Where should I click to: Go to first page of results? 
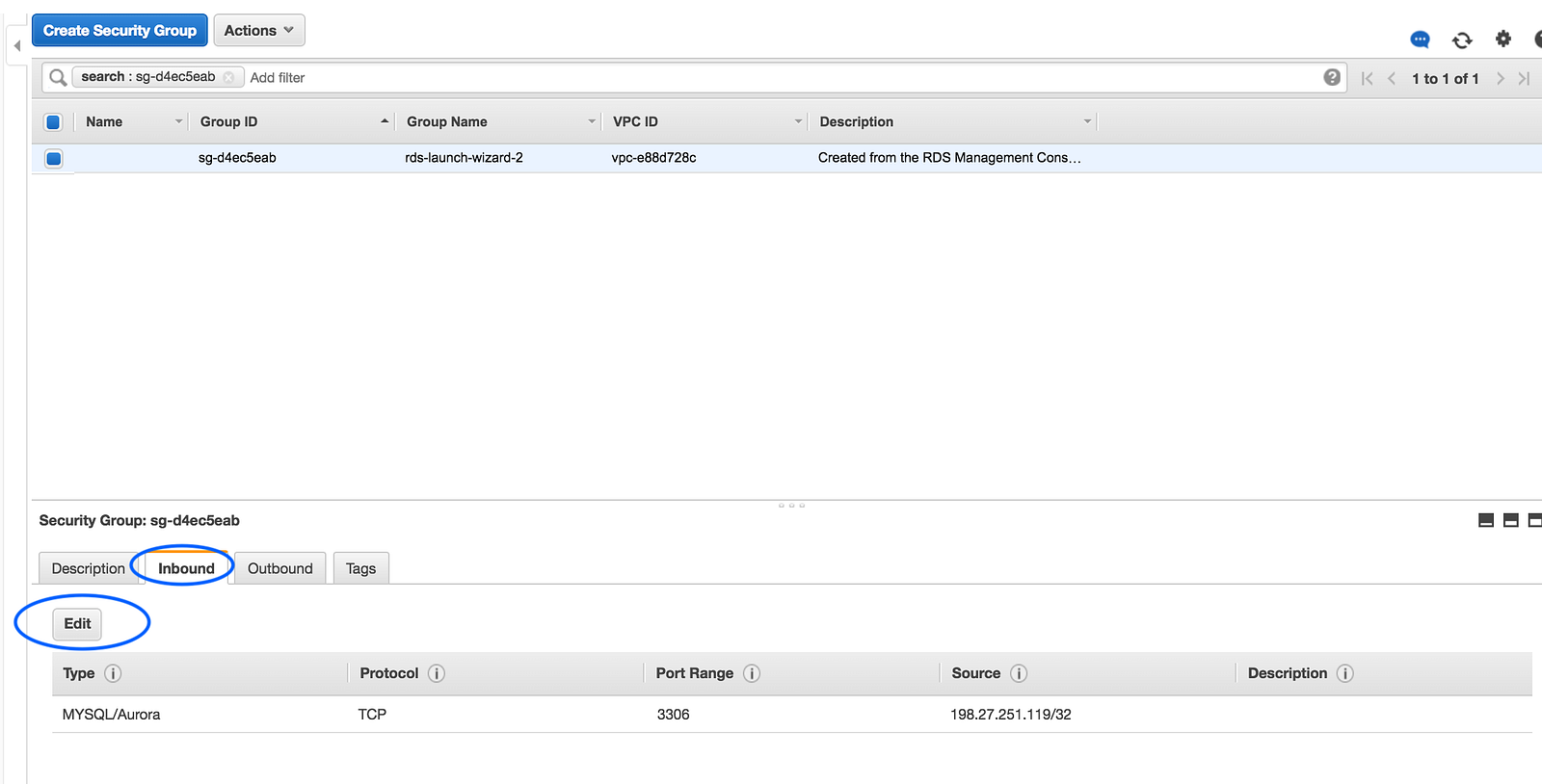pos(1367,79)
